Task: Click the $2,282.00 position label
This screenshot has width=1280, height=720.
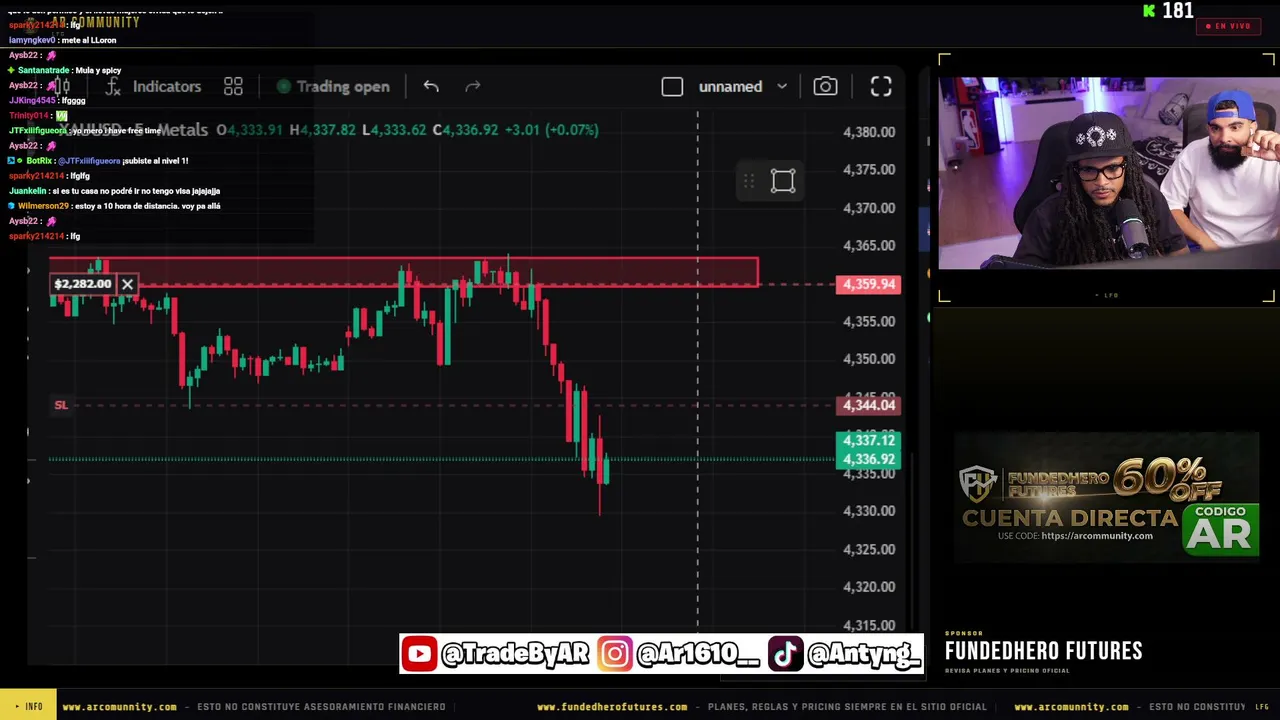Action: (x=83, y=284)
